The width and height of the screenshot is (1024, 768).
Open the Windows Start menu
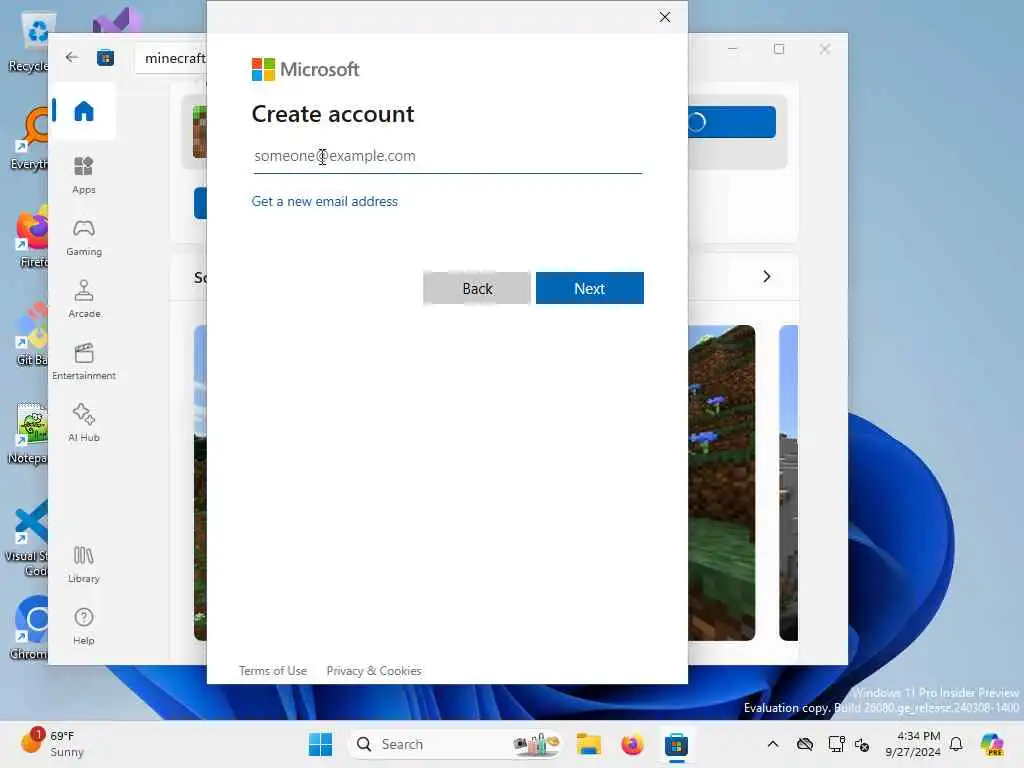[320, 744]
